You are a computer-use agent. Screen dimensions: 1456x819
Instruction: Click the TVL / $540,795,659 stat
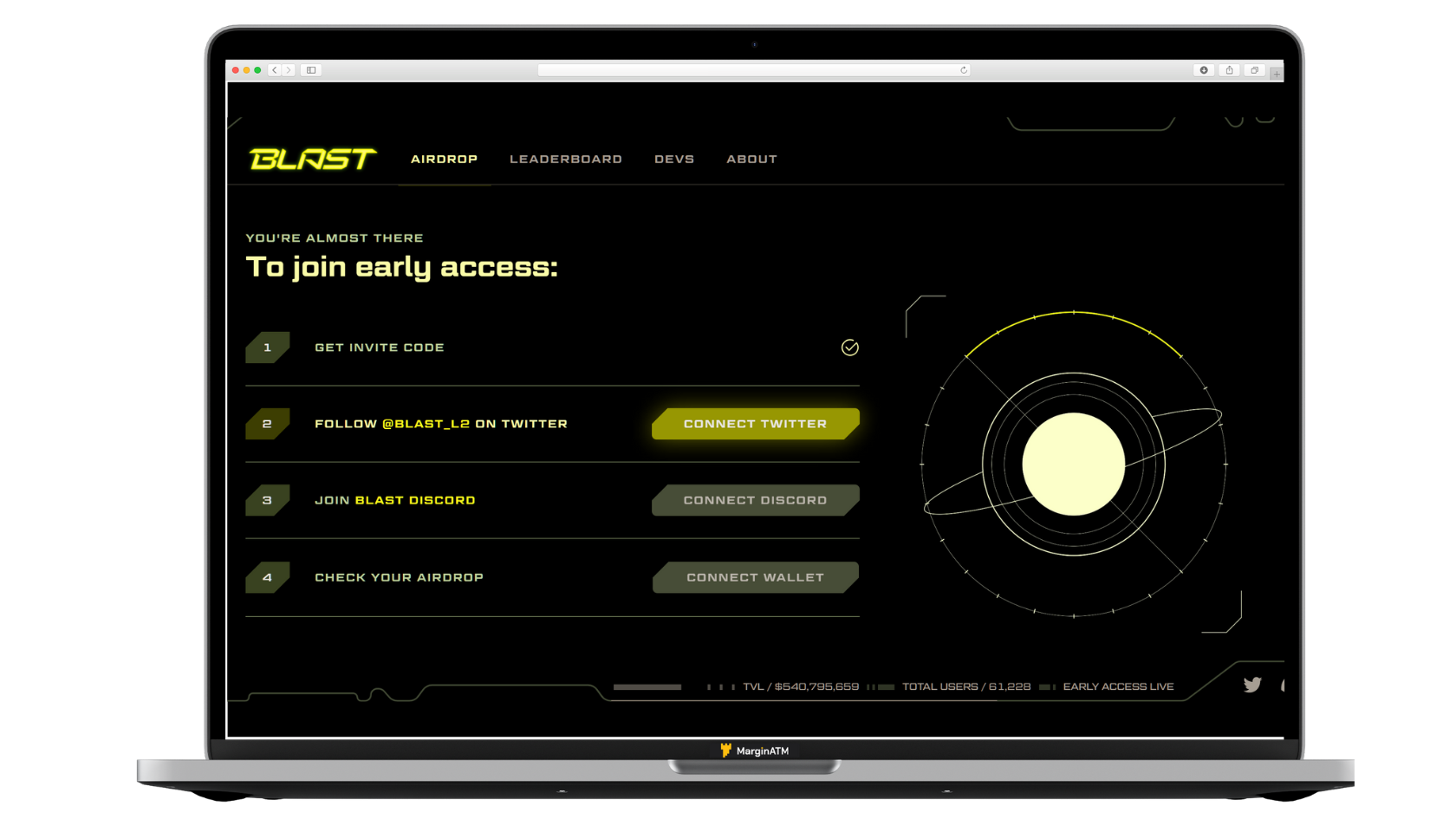tap(801, 686)
